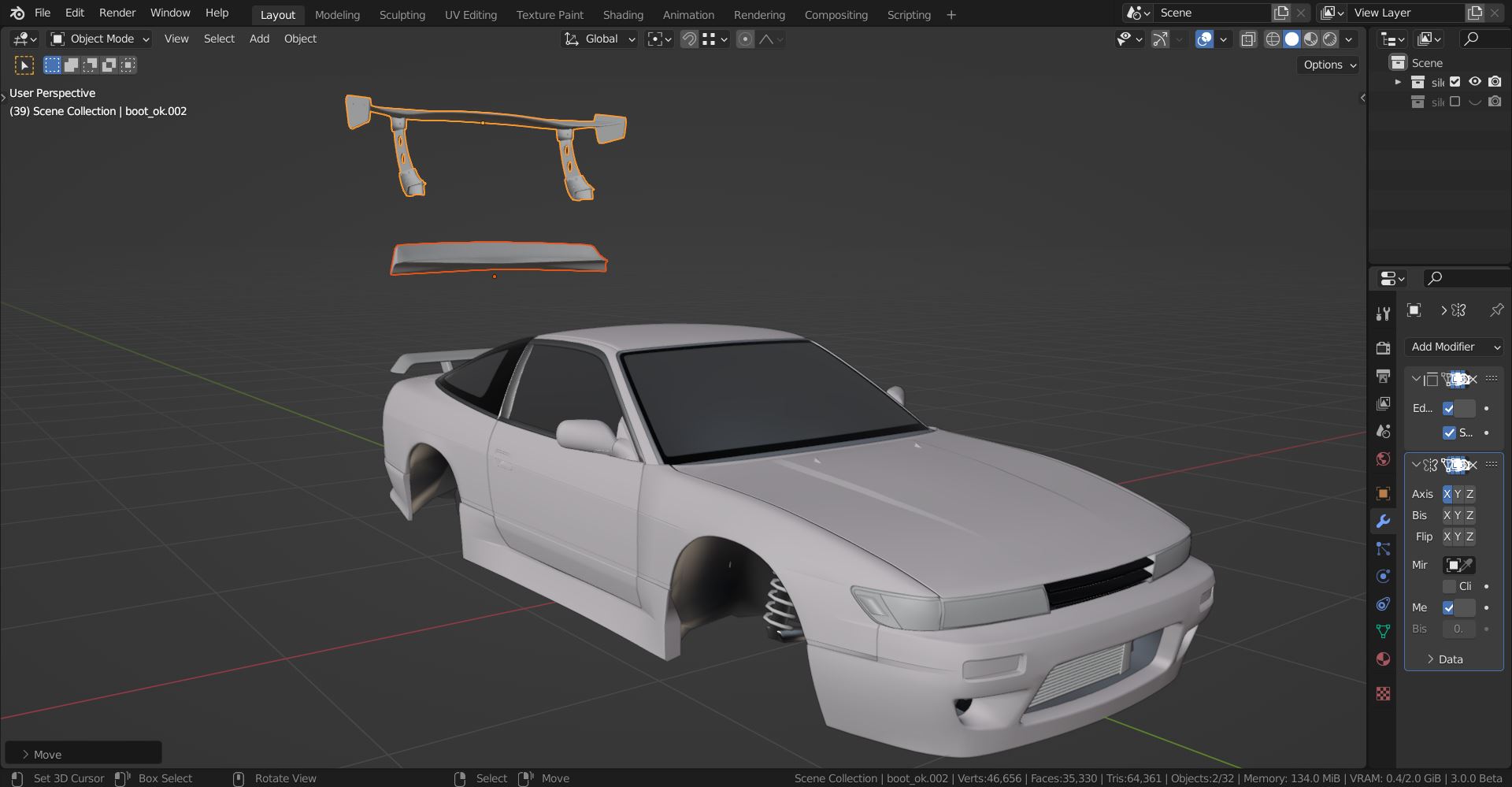Open the Object Mode dropdown
The image size is (1512, 787).
[x=99, y=39]
